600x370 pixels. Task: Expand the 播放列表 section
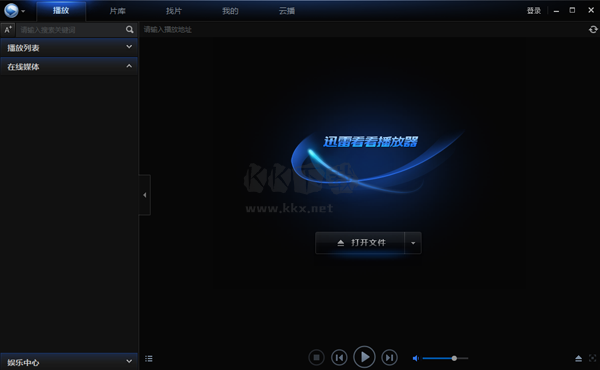pos(69,47)
